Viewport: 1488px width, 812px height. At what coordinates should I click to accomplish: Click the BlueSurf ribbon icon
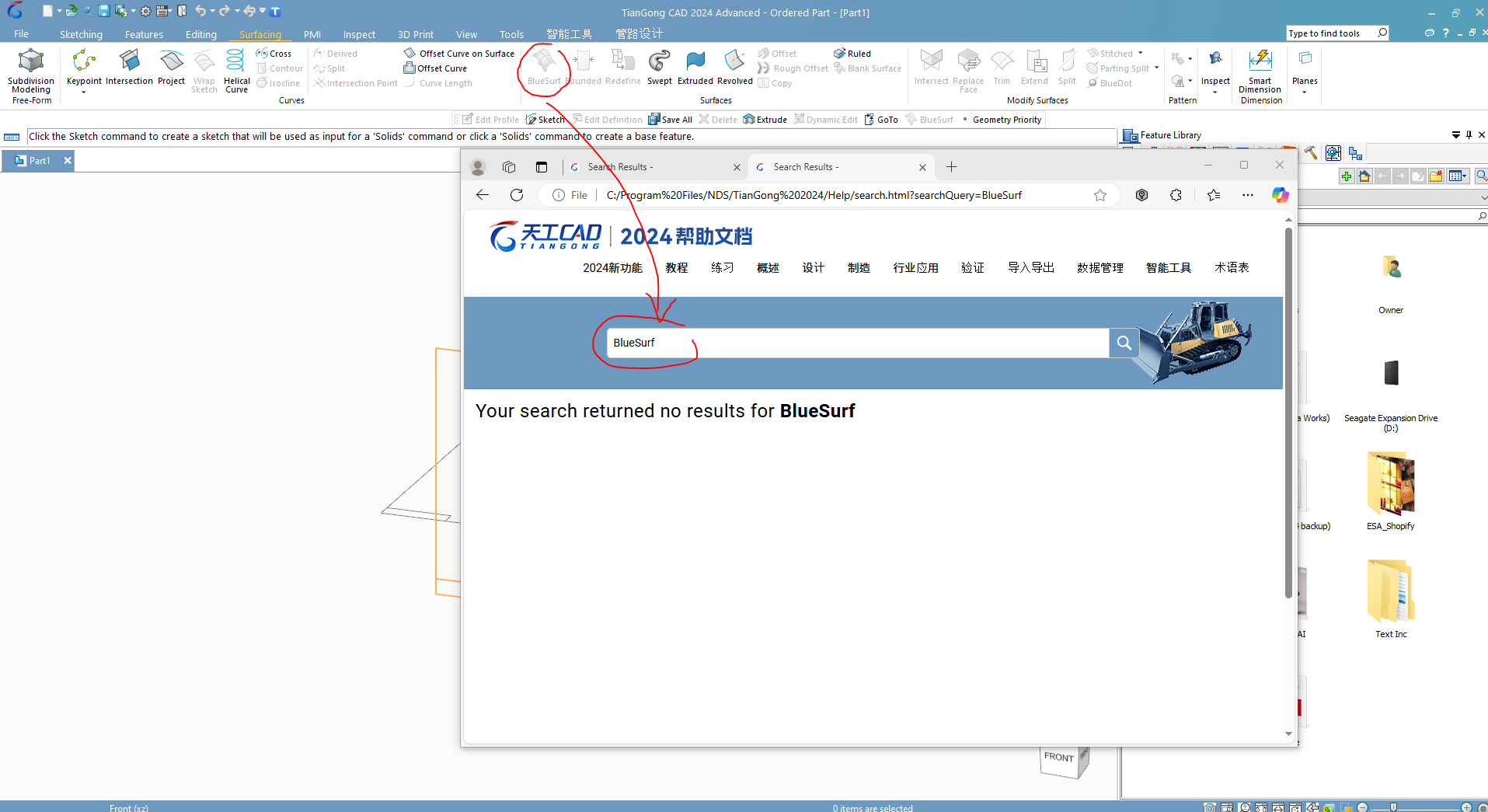pyautogui.click(x=544, y=67)
